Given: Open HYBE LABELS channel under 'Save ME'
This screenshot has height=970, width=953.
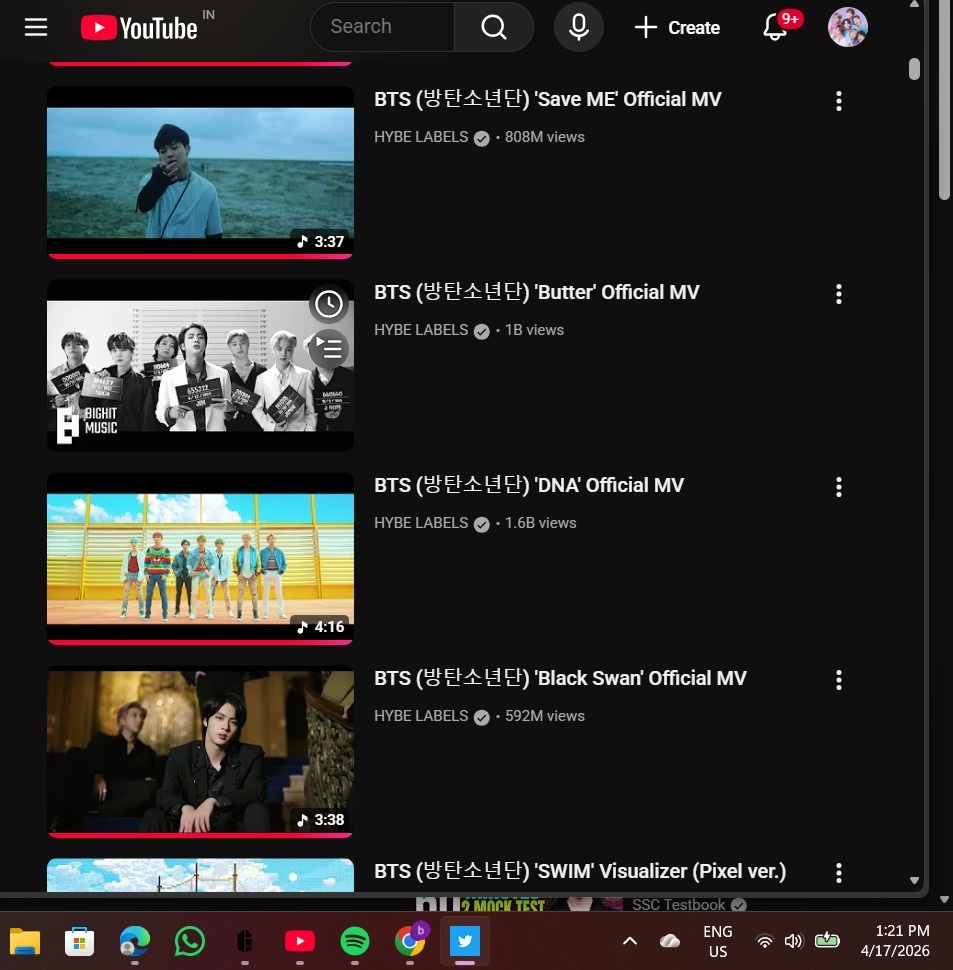Looking at the screenshot, I should point(421,137).
